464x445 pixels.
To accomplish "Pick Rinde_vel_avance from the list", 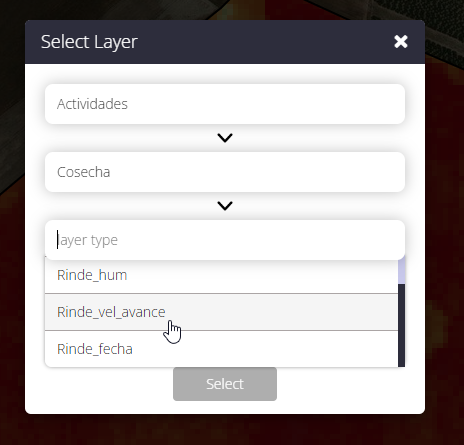I will point(221,312).
